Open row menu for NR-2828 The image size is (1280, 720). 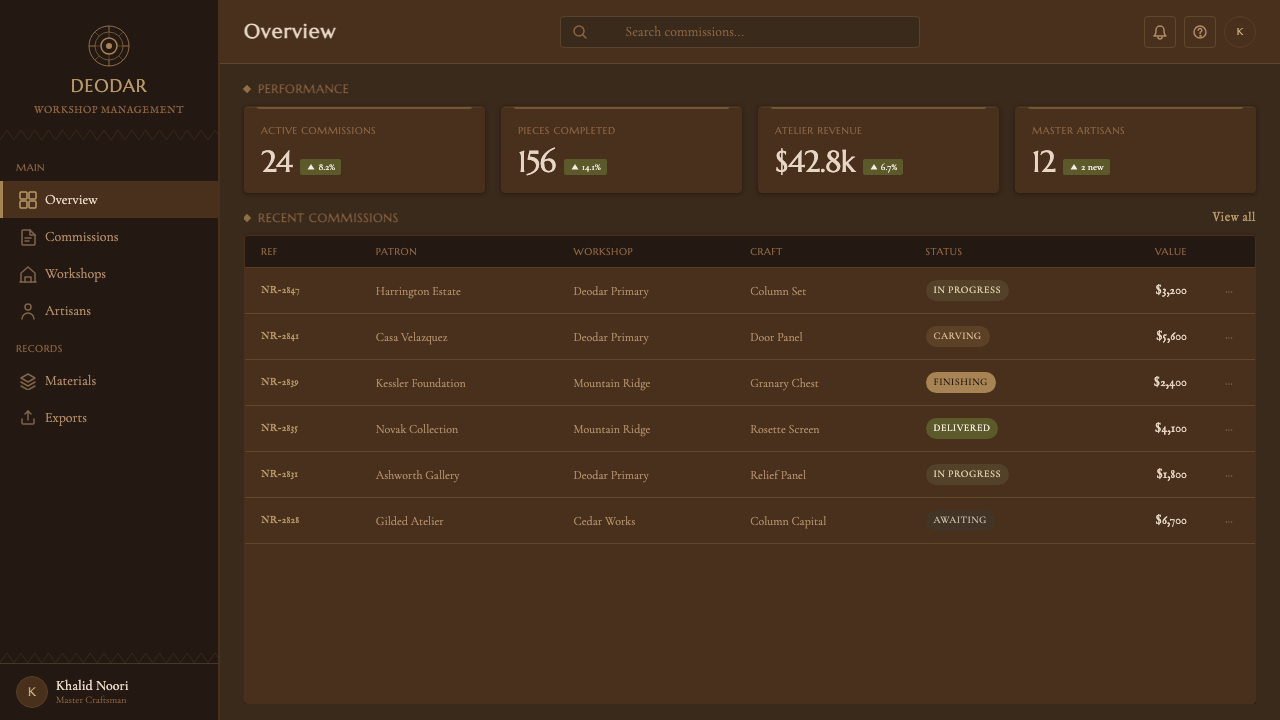pos(1229,521)
